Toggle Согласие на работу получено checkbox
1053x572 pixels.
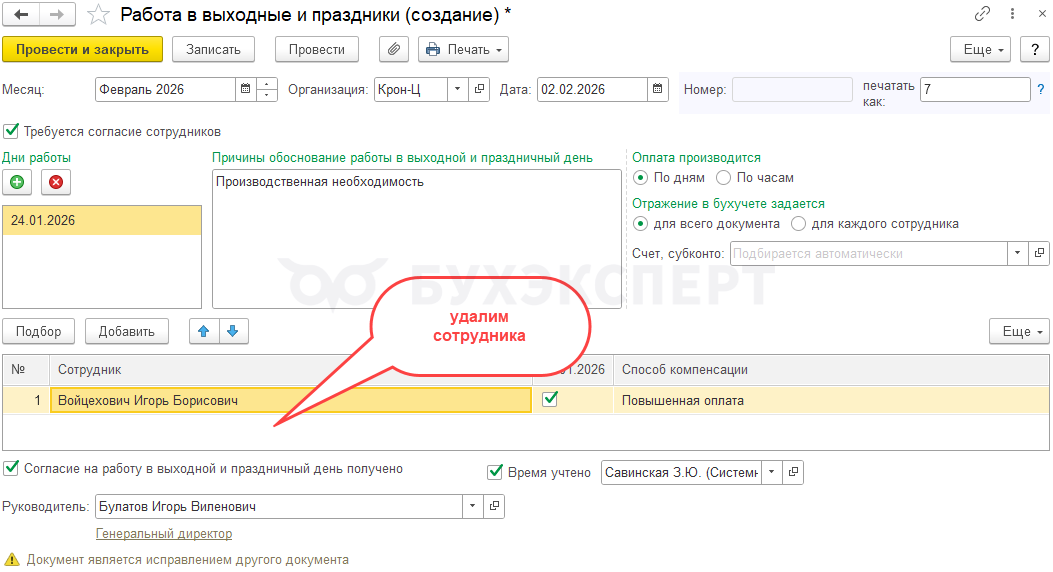pyautogui.click(x=11, y=468)
